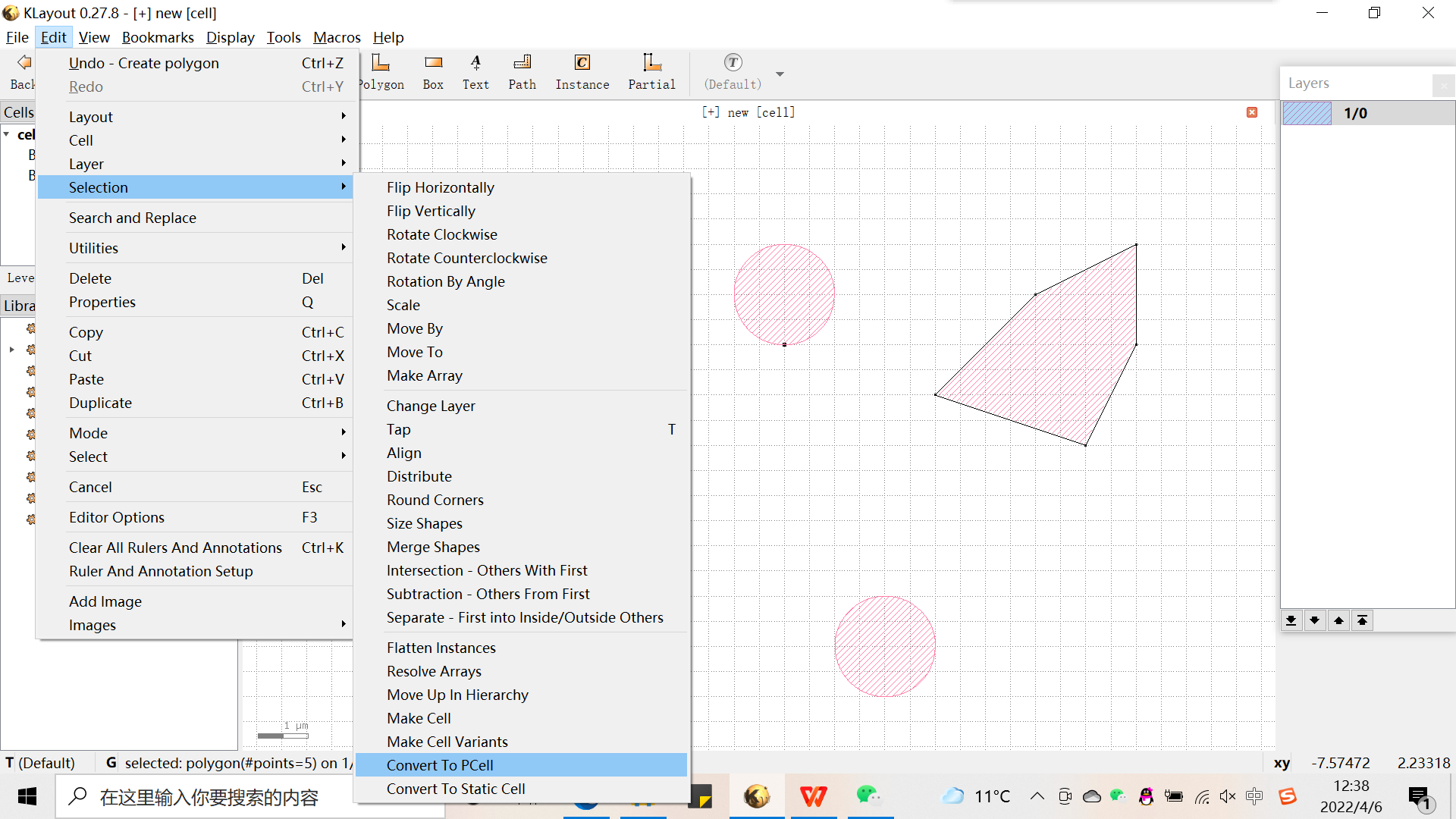Select the Text tool

click(x=475, y=72)
